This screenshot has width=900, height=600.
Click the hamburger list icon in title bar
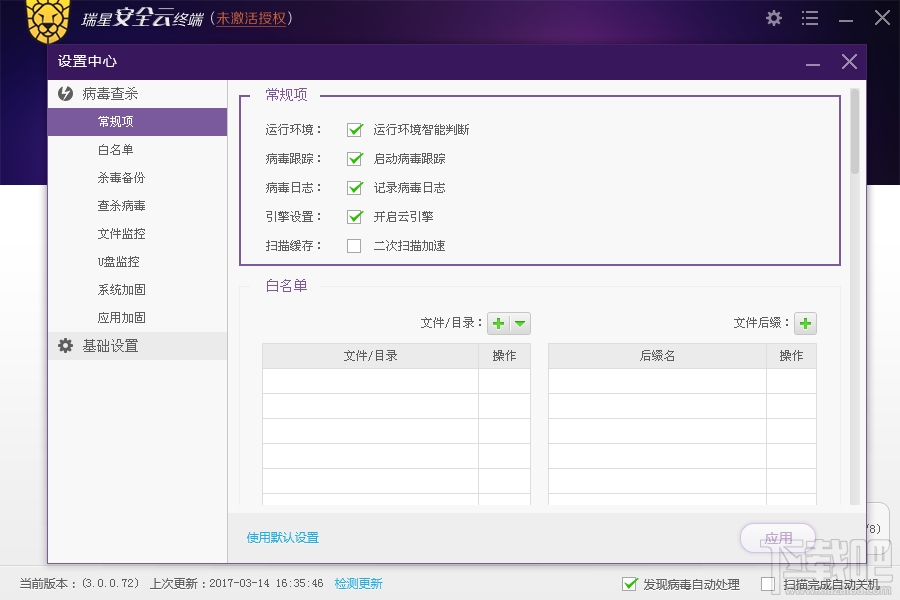(810, 18)
